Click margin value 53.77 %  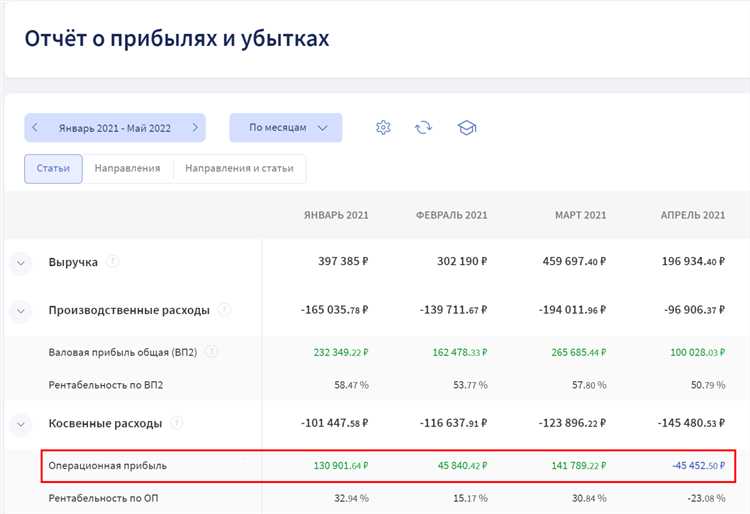471,385
